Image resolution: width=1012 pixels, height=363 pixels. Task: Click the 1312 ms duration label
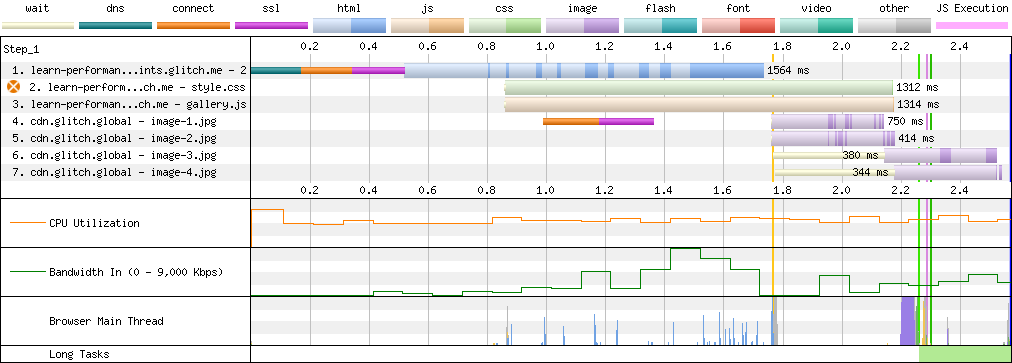click(x=918, y=87)
